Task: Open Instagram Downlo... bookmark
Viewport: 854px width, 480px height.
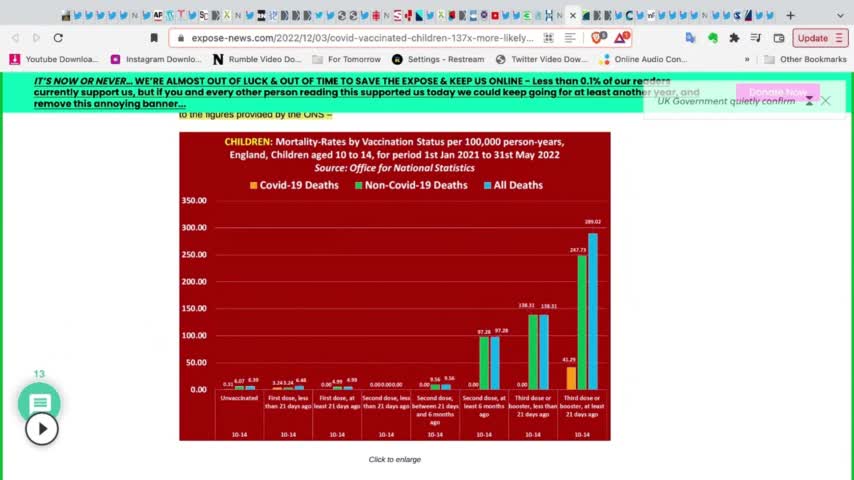Action: [x=156, y=59]
